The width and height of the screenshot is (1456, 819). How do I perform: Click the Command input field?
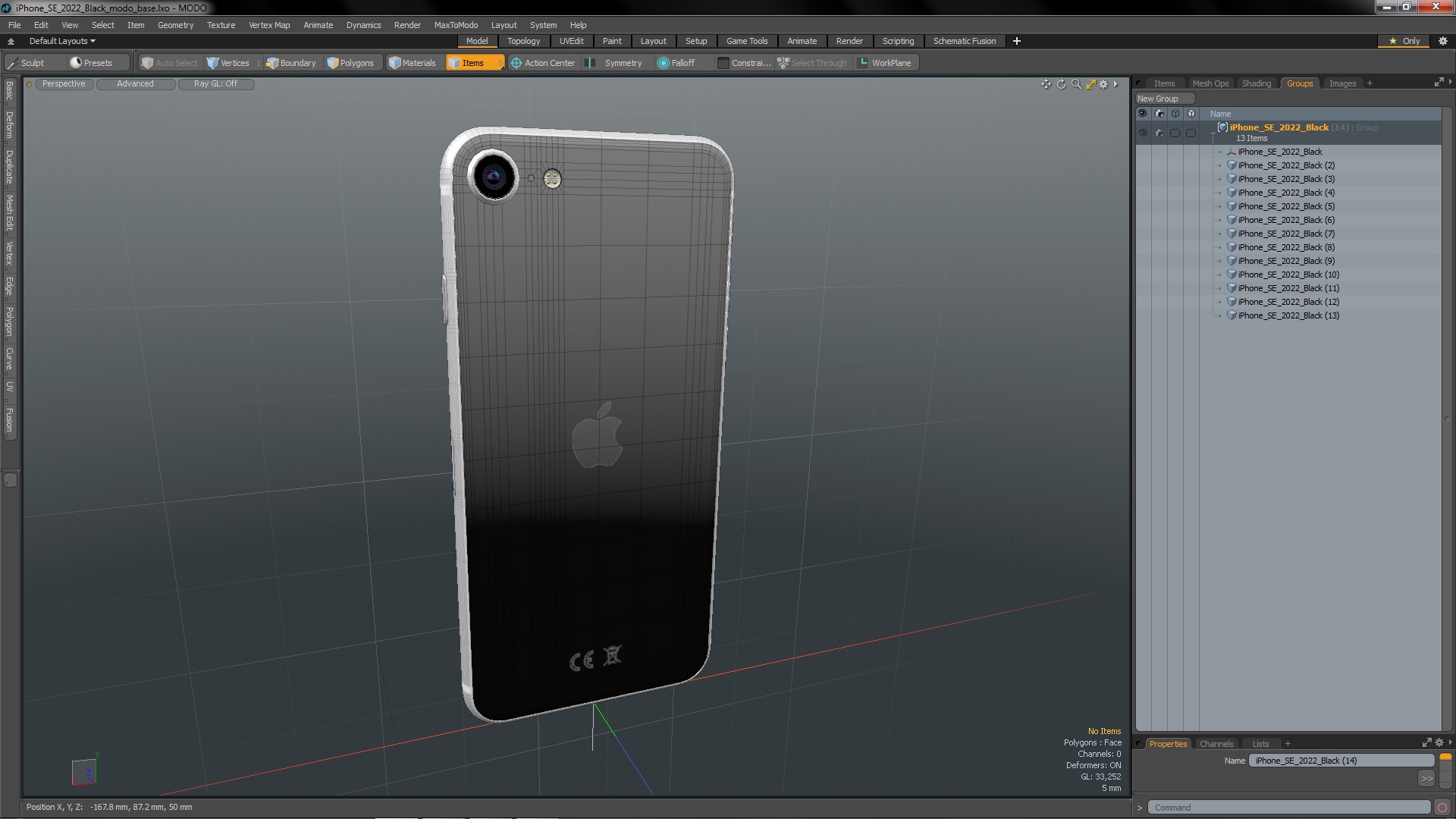click(1288, 808)
